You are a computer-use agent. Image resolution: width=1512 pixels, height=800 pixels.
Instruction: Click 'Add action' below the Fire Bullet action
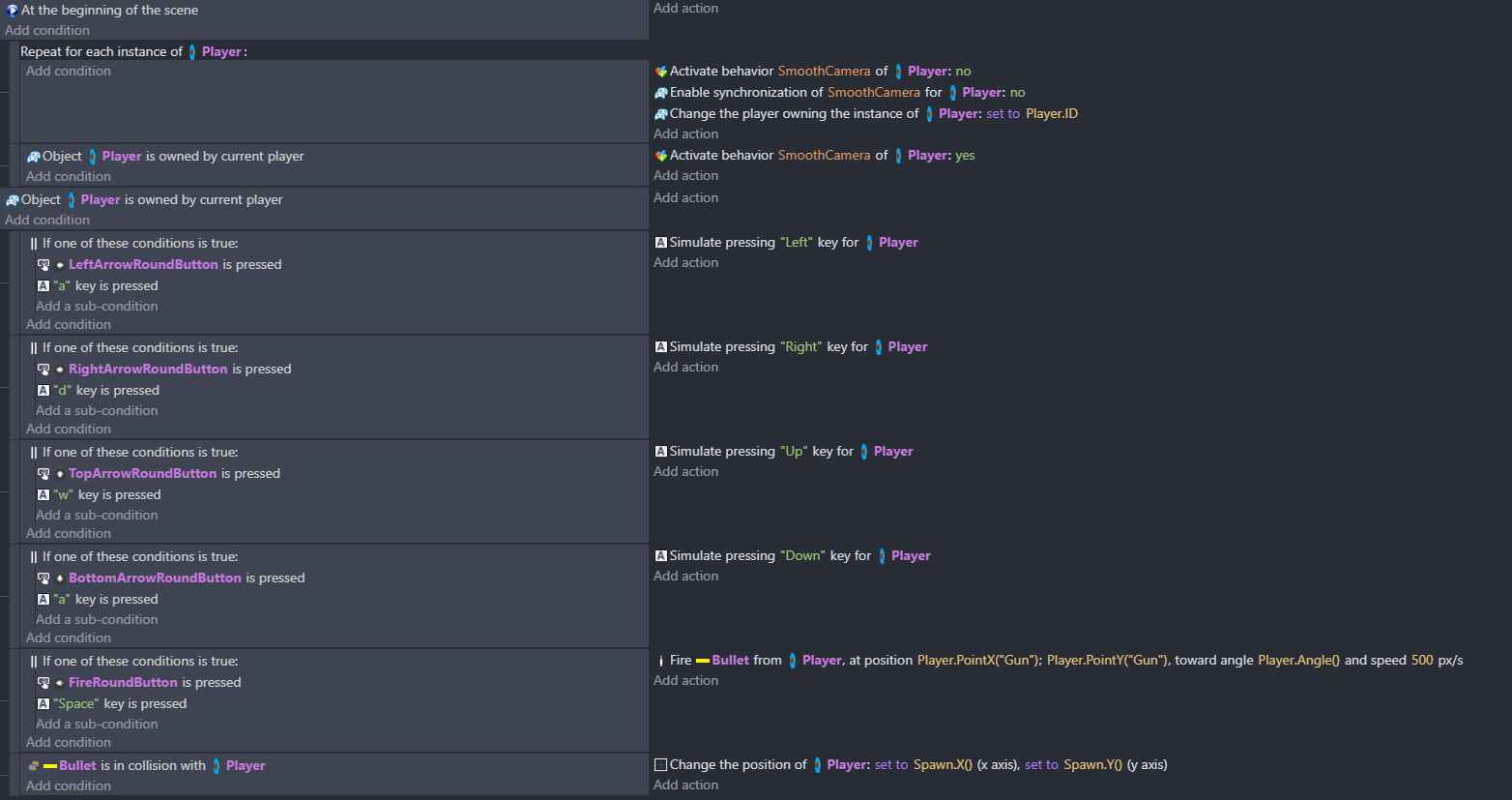685,681
